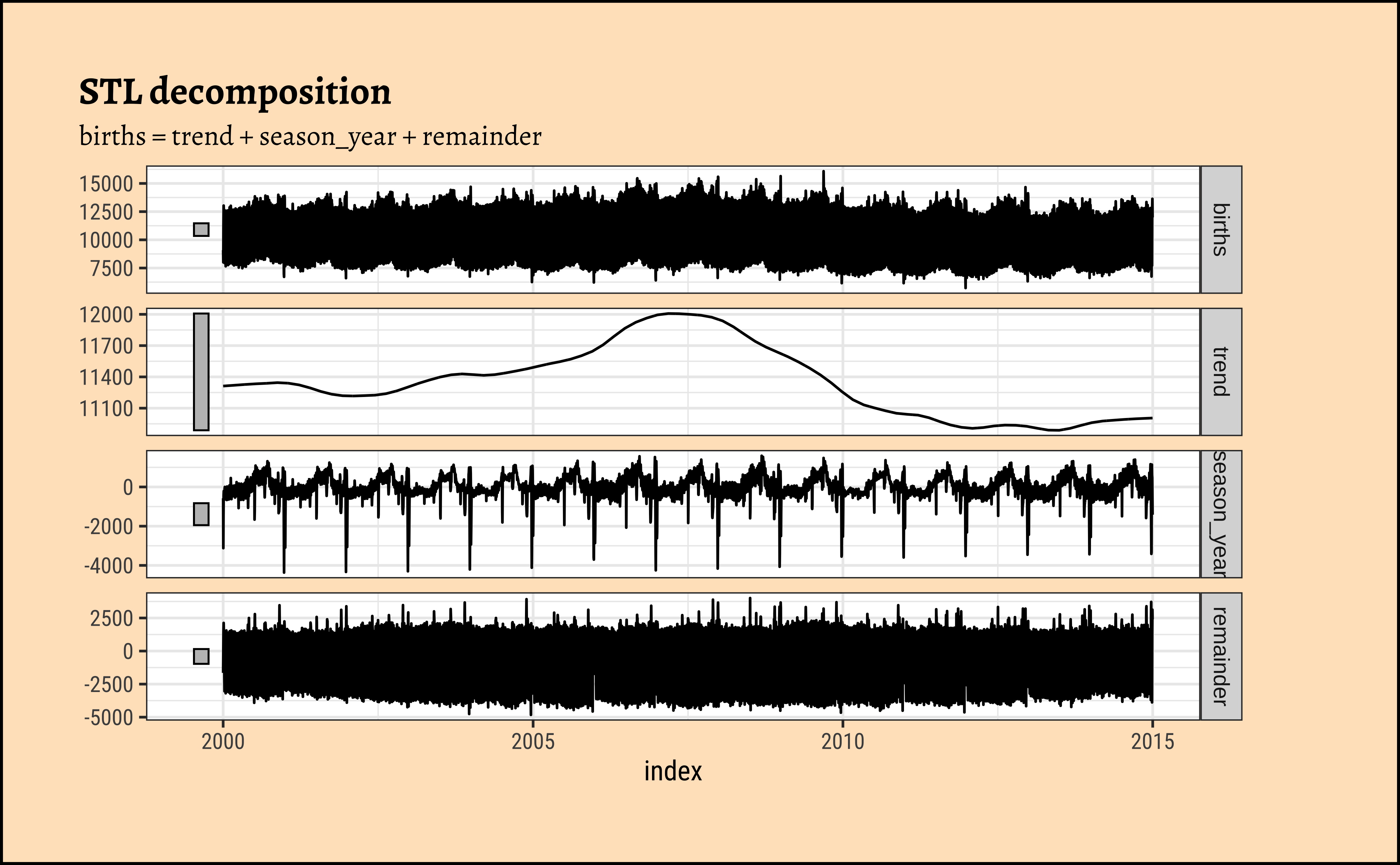Click the 15000 y-axis label in births
1400x865 pixels.
coord(106,184)
